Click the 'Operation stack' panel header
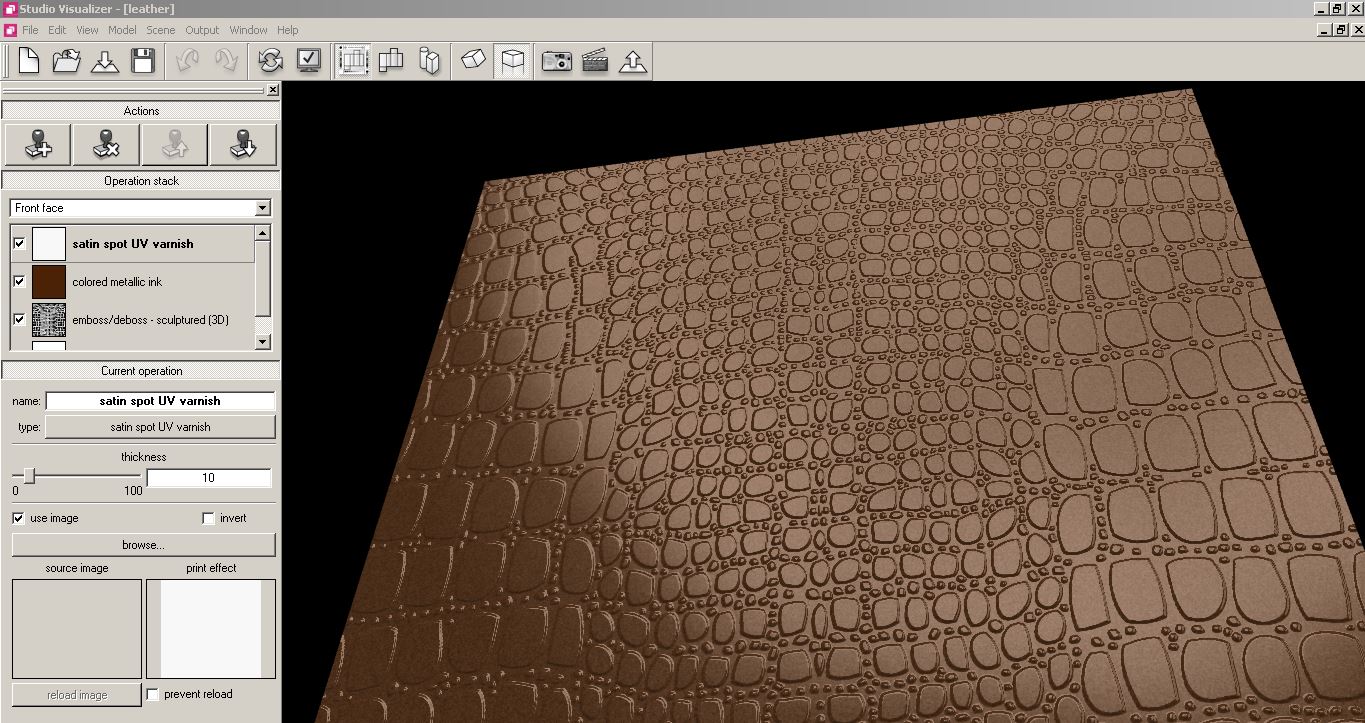 pyautogui.click(x=141, y=181)
